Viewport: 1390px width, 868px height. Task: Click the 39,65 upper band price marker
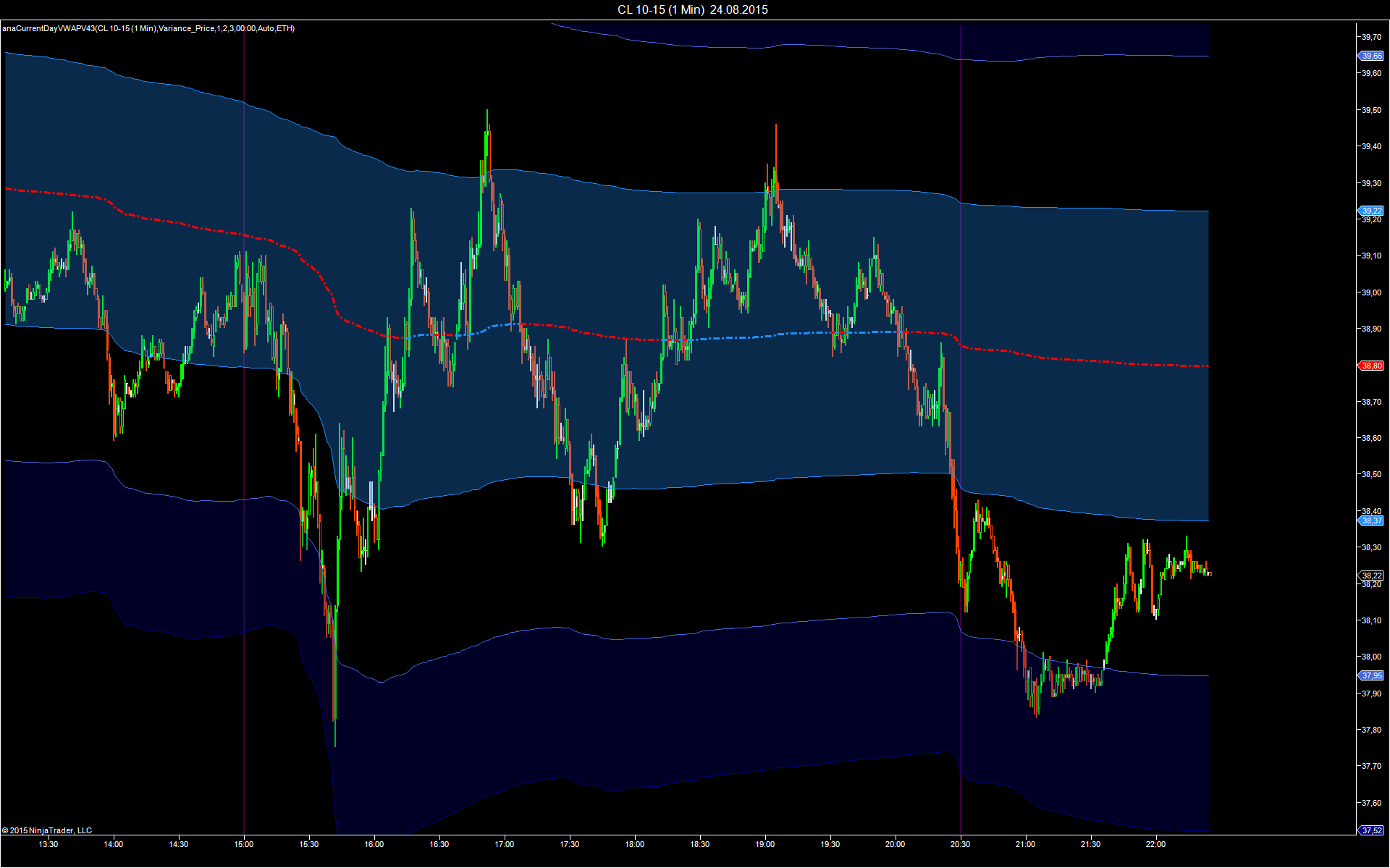coord(1371,56)
